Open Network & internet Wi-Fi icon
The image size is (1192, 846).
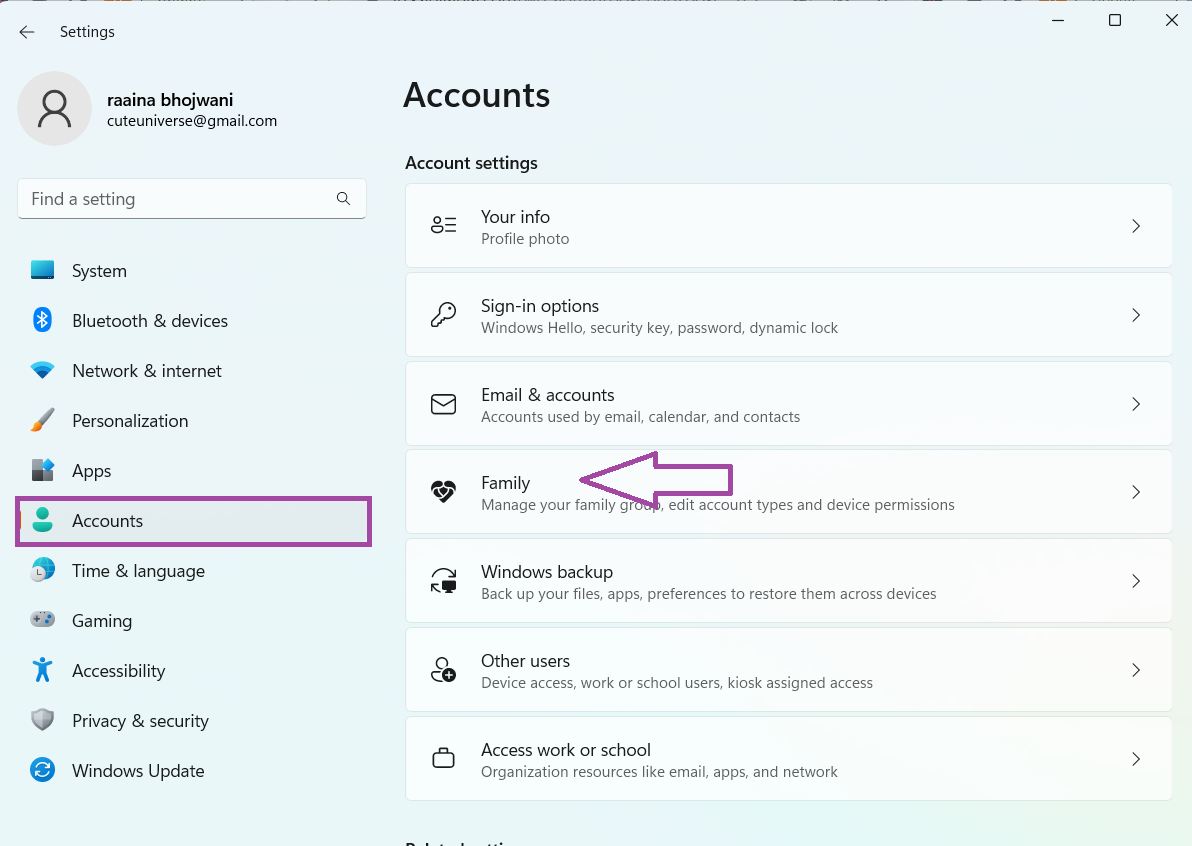coord(42,371)
